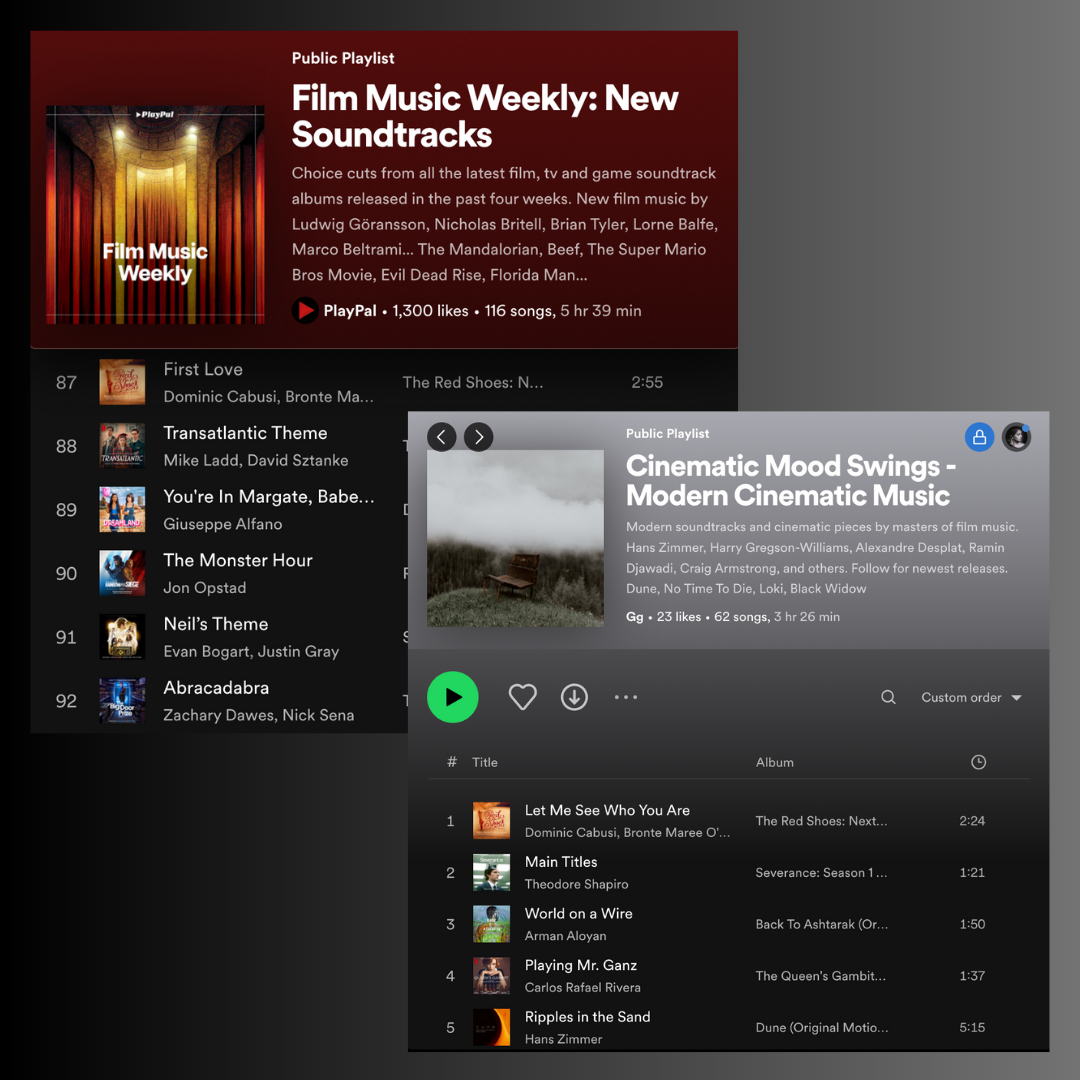Open the three-dot more options menu
This screenshot has width=1080, height=1080.
tap(626, 697)
